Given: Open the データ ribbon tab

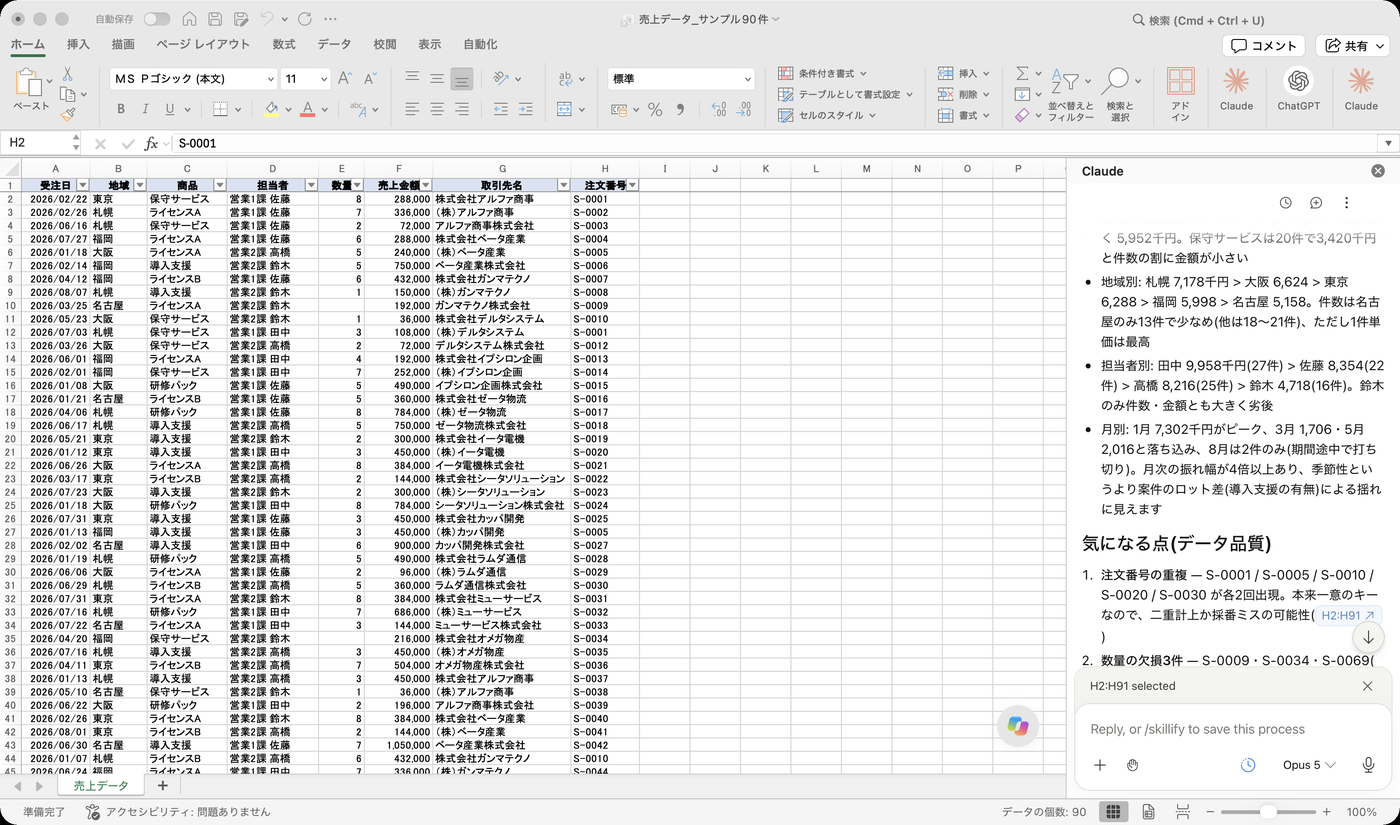Looking at the screenshot, I should [334, 44].
